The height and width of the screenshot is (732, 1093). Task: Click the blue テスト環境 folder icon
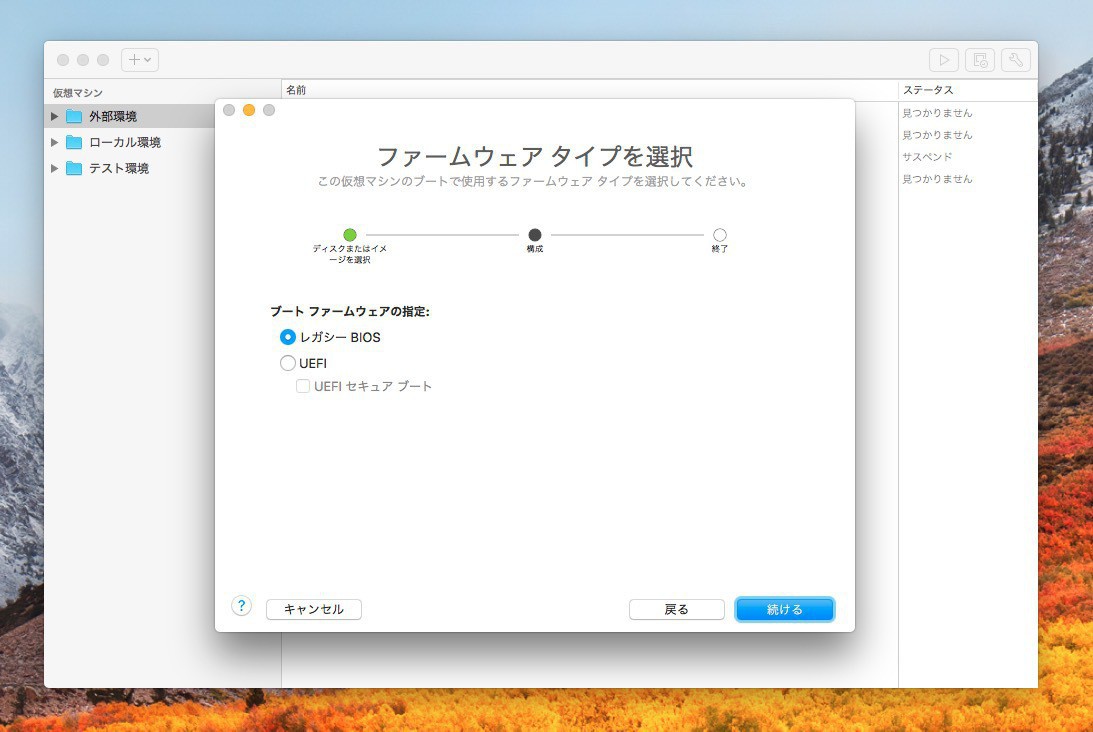coord(74,168)
